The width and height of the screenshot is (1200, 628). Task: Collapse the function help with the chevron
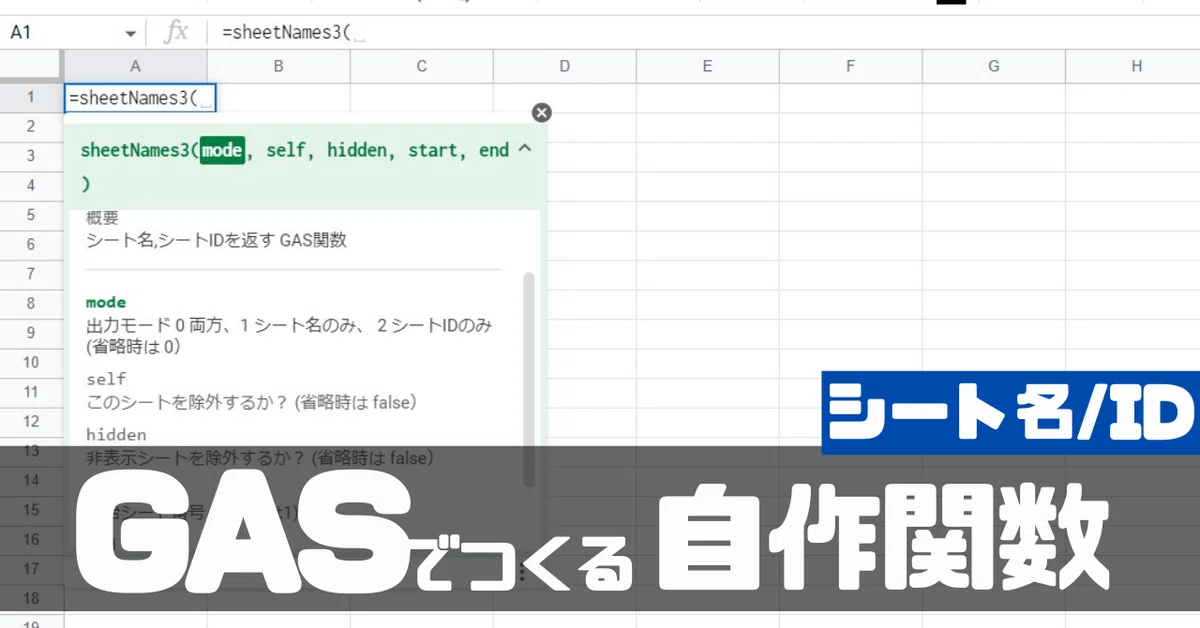526,150
